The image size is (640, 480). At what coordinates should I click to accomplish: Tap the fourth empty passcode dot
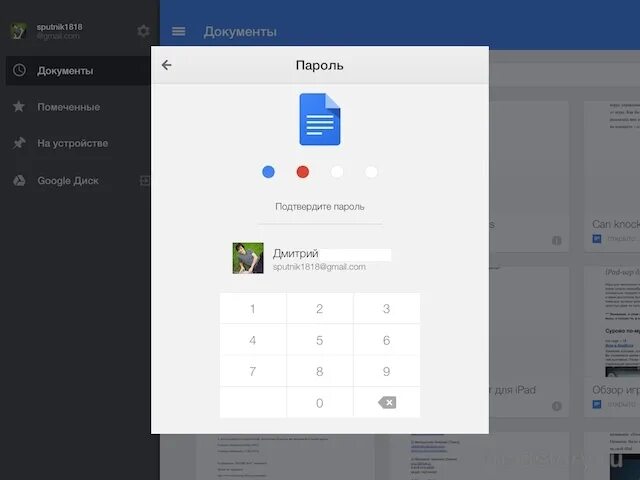tap(371, 172)
